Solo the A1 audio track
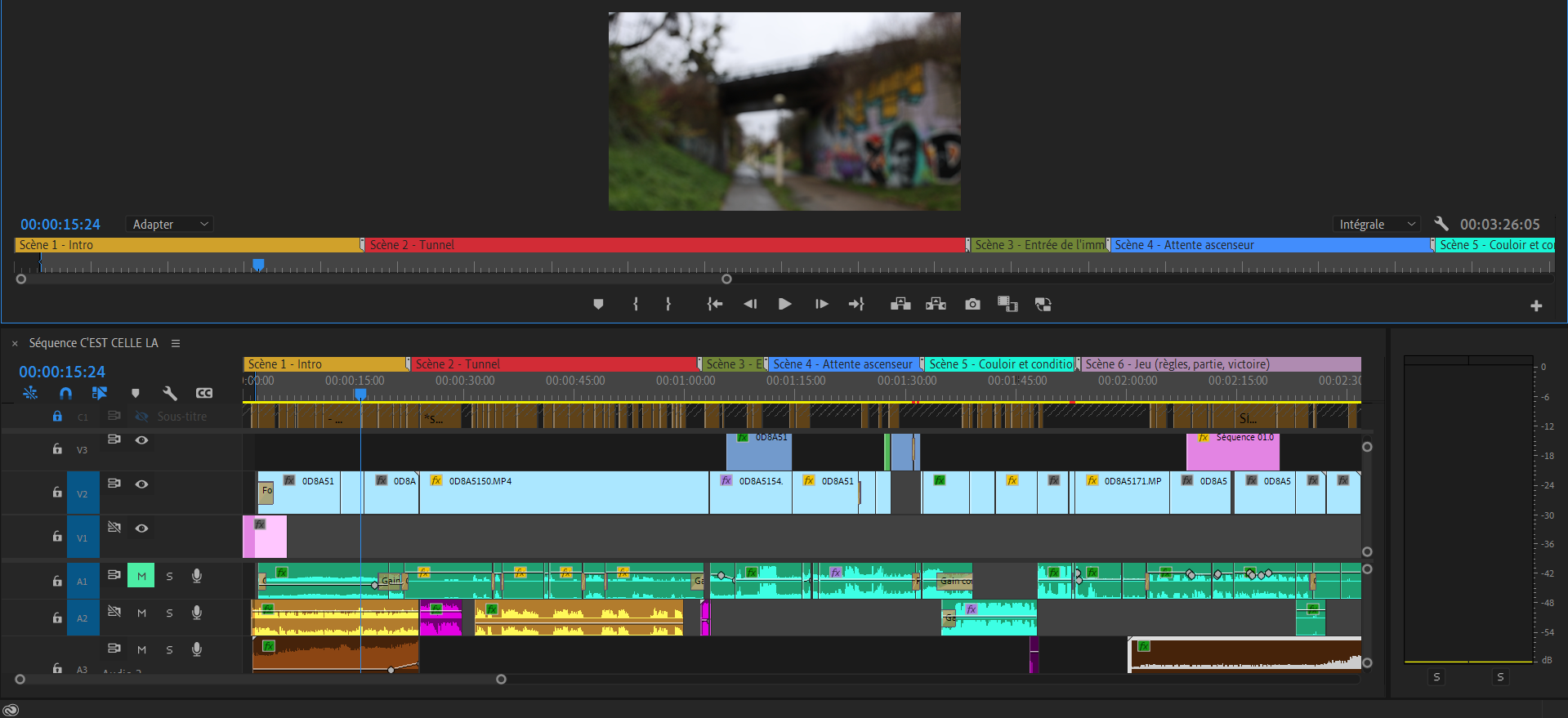 pyautogui.click(x=169, y=577)
